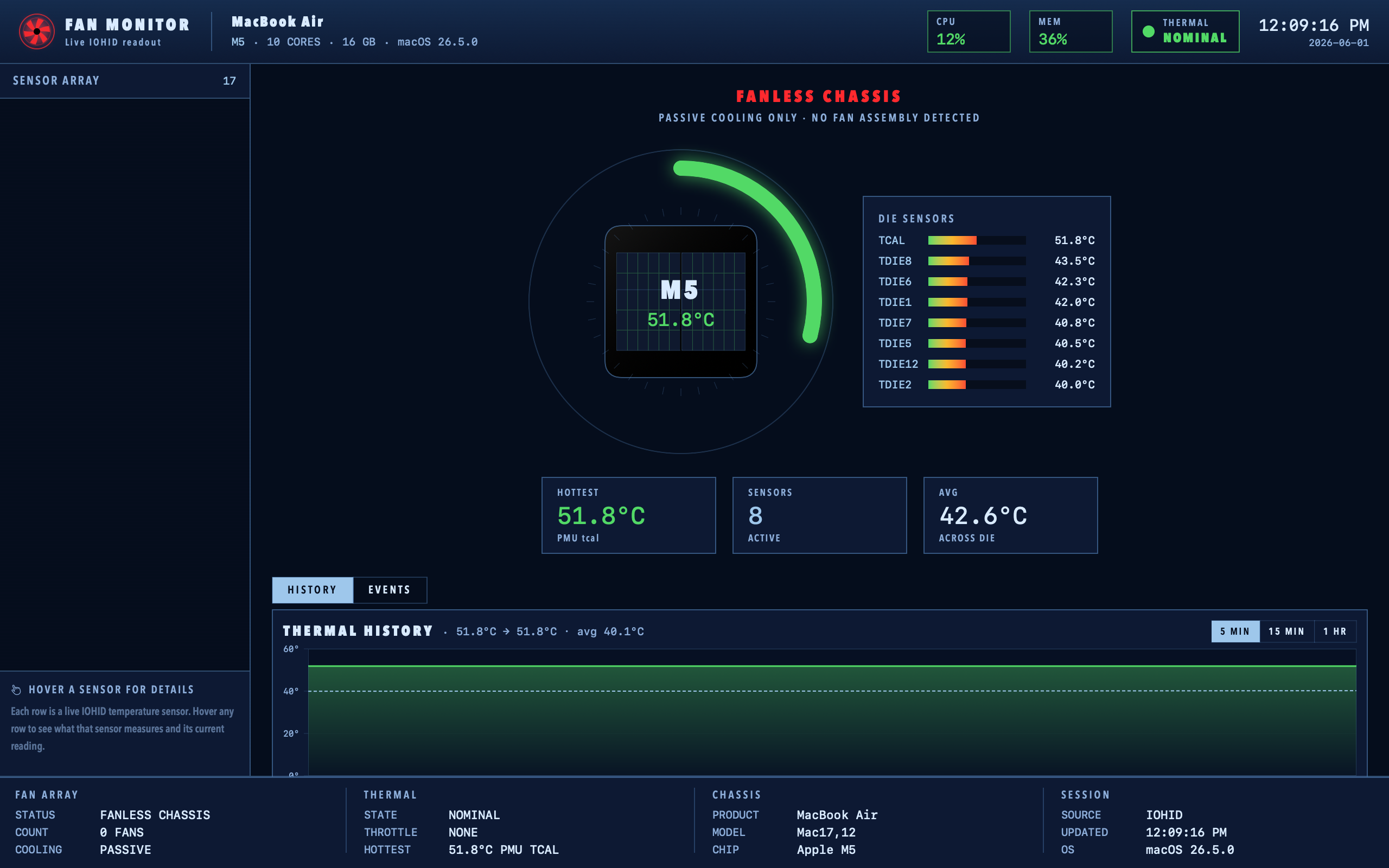Click the product value MacBook Air in footer
Image resolution: width=1389 pixels, height=868 pixels.
coord(837,815)
